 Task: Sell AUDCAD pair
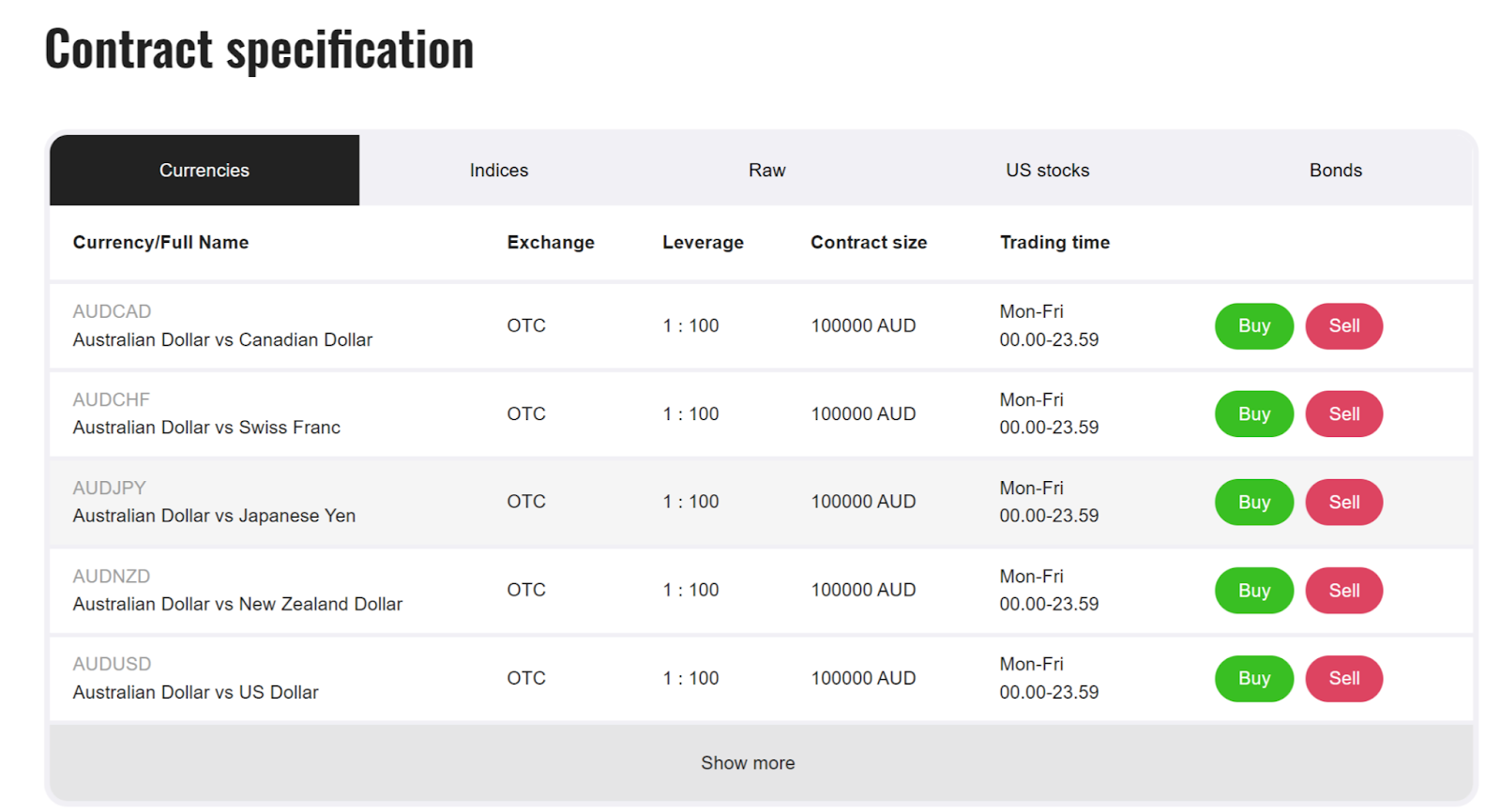click(x=1344, y=326)
